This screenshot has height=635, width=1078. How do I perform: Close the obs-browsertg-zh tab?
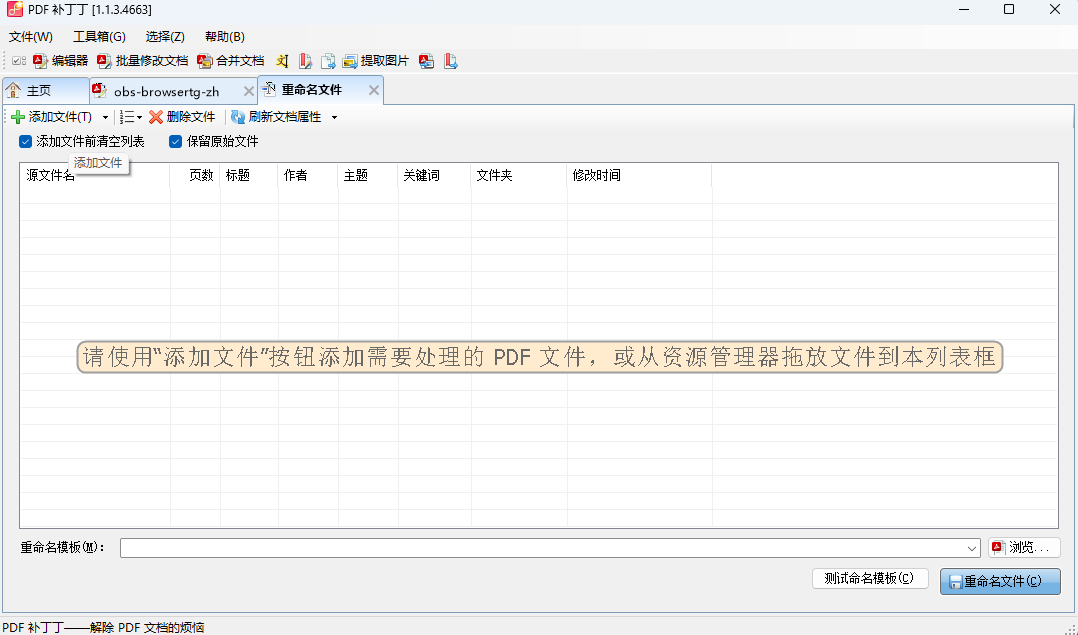tap(248, 91)
